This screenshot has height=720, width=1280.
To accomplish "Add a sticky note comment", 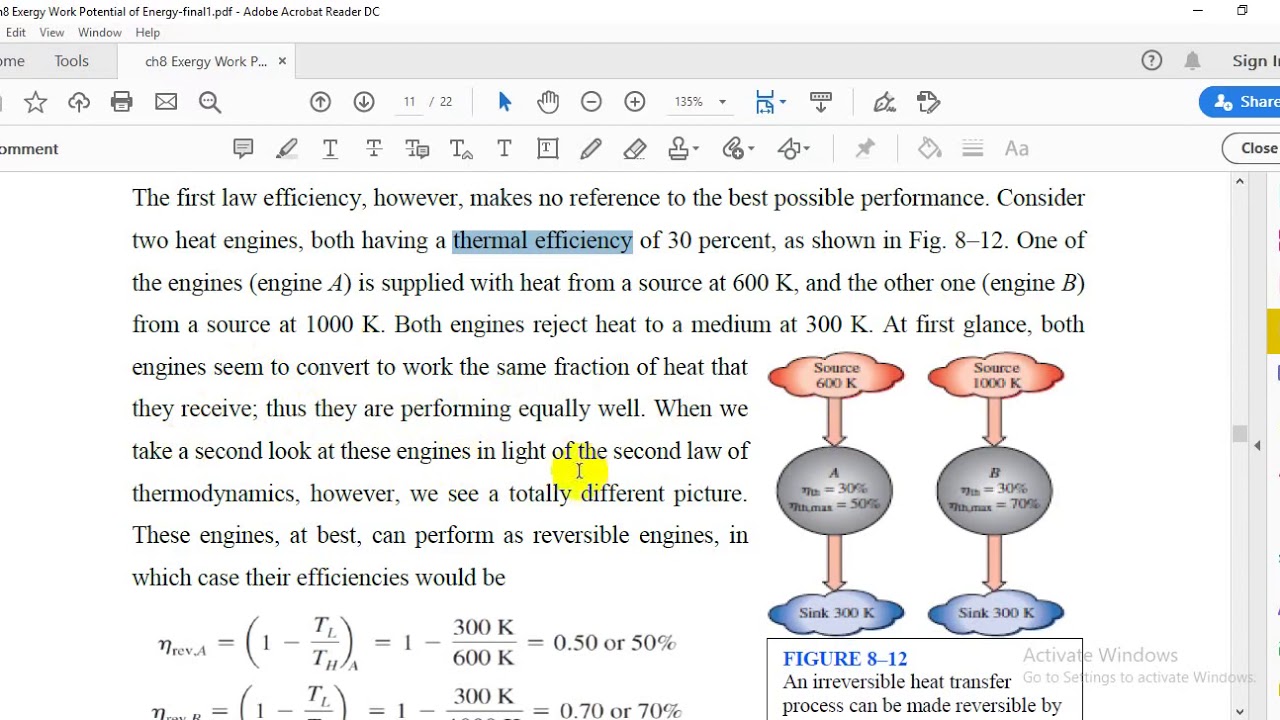I will [x=243, y=149].
